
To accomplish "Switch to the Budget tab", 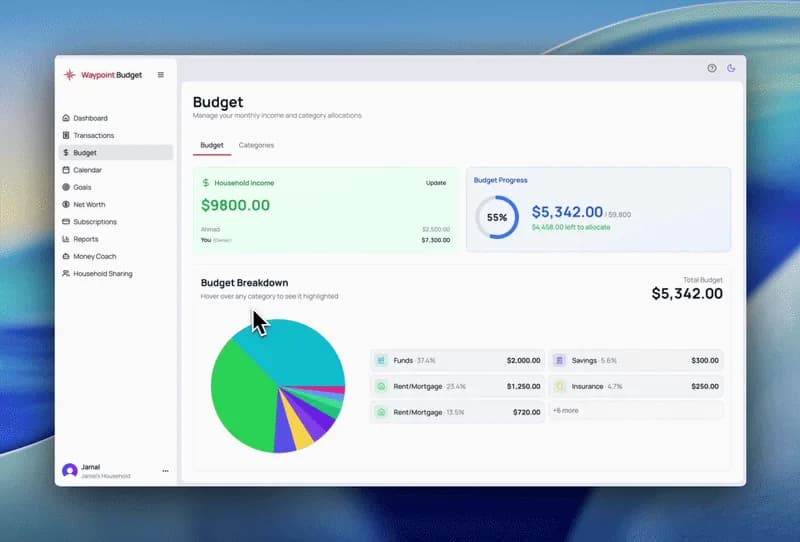I will click(x=212, y=145).
